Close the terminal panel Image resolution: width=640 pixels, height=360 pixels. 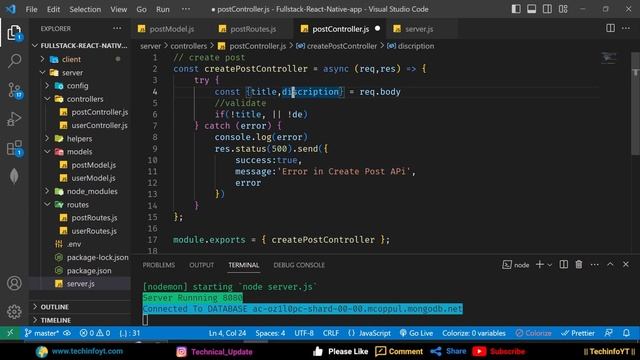click(626, 264)
